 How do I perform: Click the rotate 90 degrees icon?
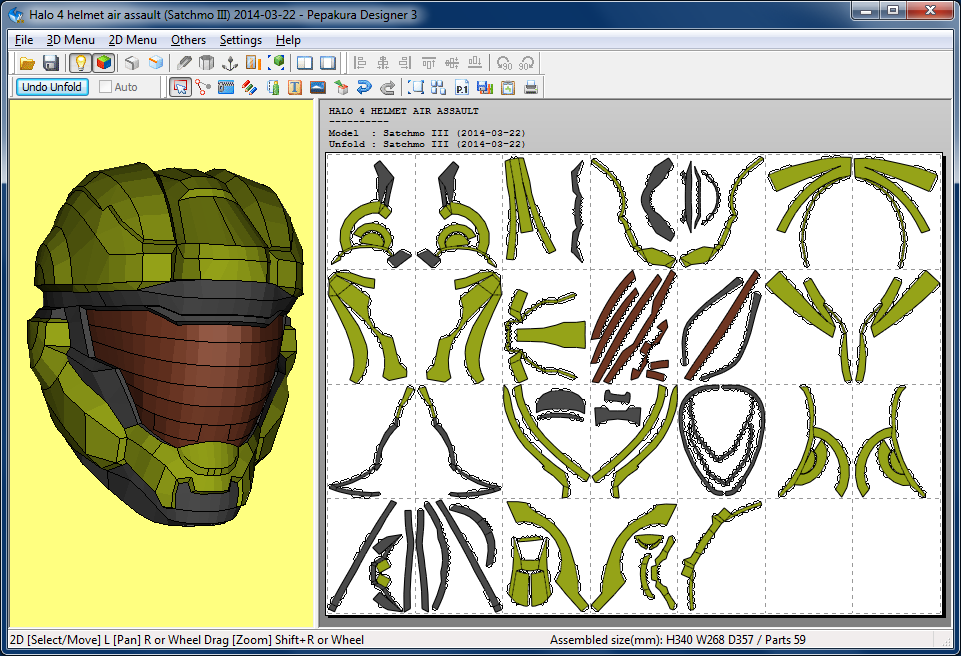505,63
